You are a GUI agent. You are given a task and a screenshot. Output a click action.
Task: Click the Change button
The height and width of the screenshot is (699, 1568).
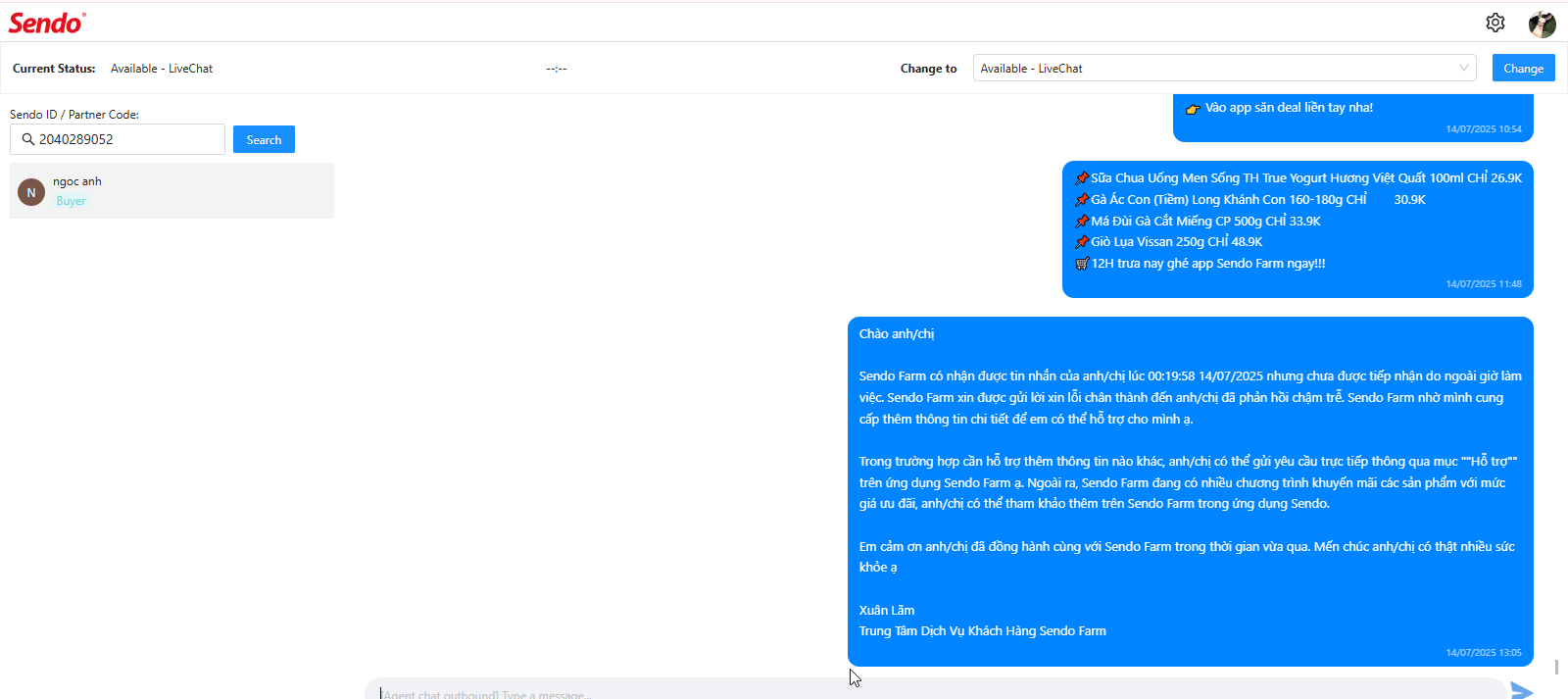click(x=1523, y=68)
